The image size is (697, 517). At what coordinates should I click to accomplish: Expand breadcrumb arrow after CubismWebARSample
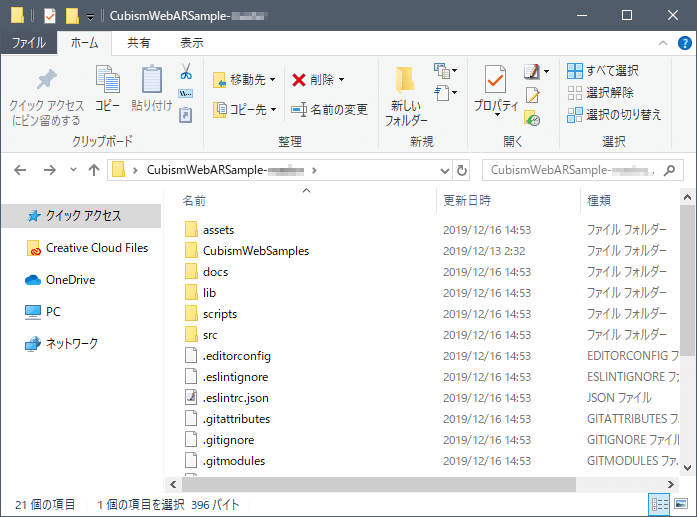314,170
